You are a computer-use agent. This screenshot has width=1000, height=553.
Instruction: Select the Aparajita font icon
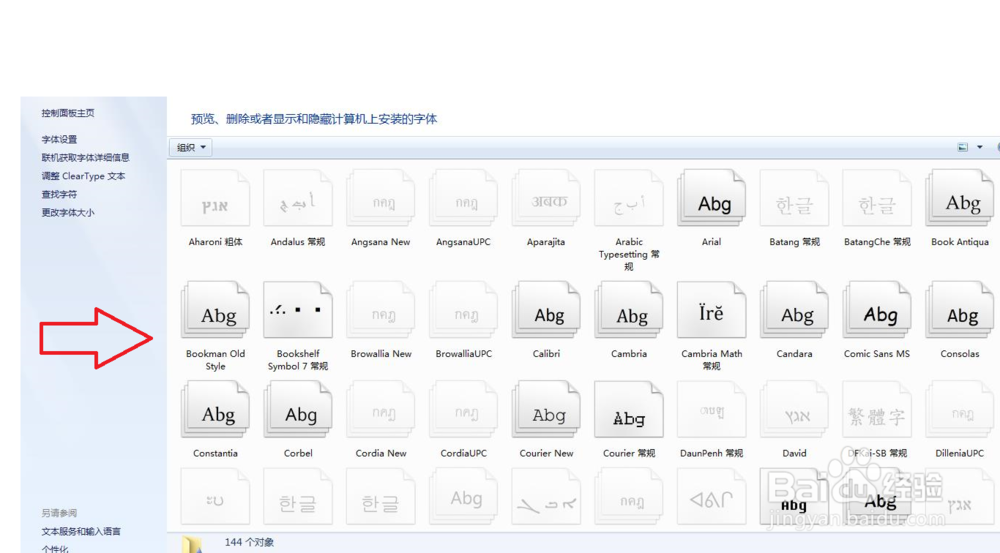click(546, 198)
